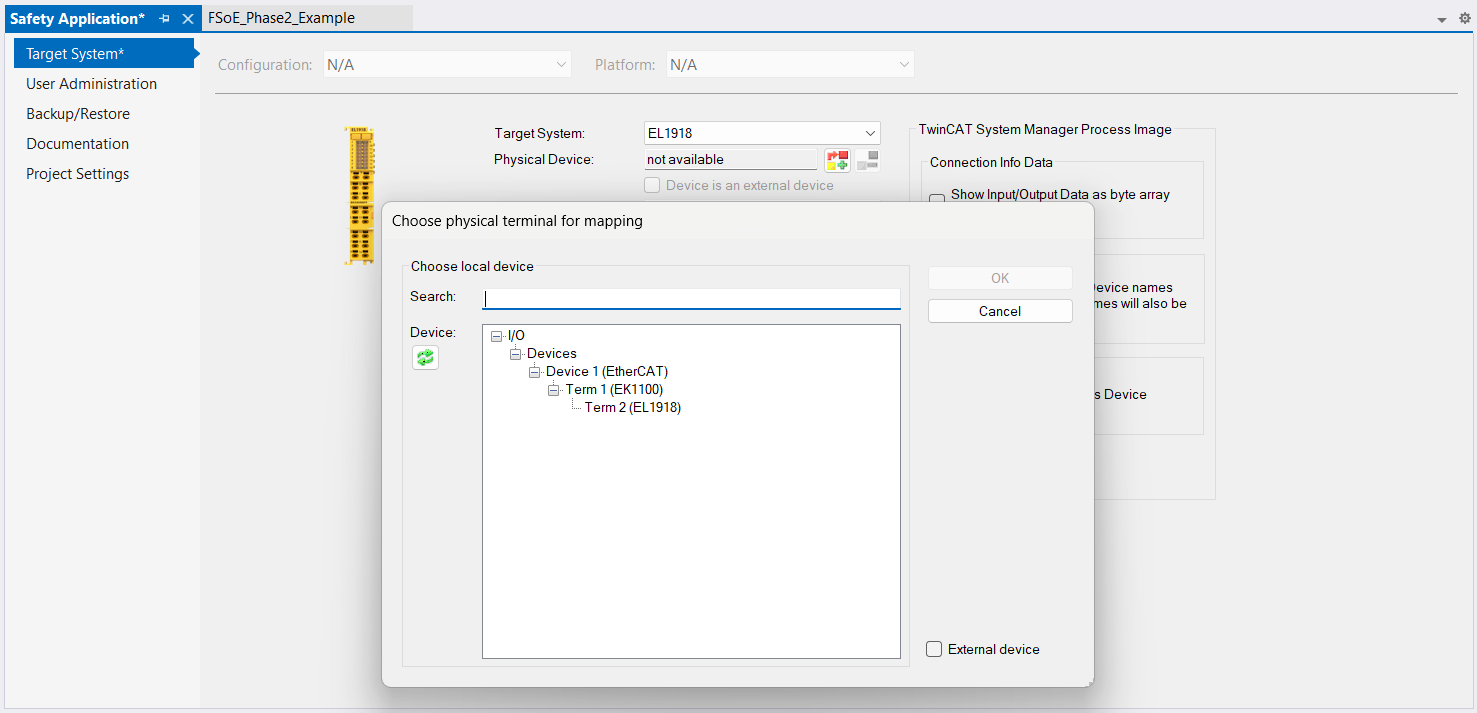Select Term 2 (EL1918) in tree
Viewport: 1477px width, 713px height.
coord(633,408)
